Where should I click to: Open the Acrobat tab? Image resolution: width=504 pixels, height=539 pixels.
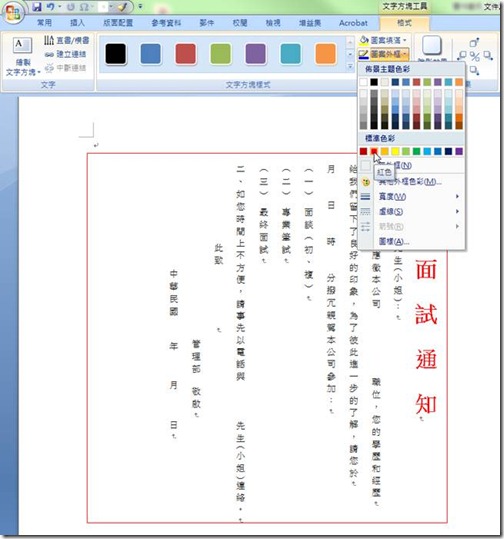click(353, 23)
